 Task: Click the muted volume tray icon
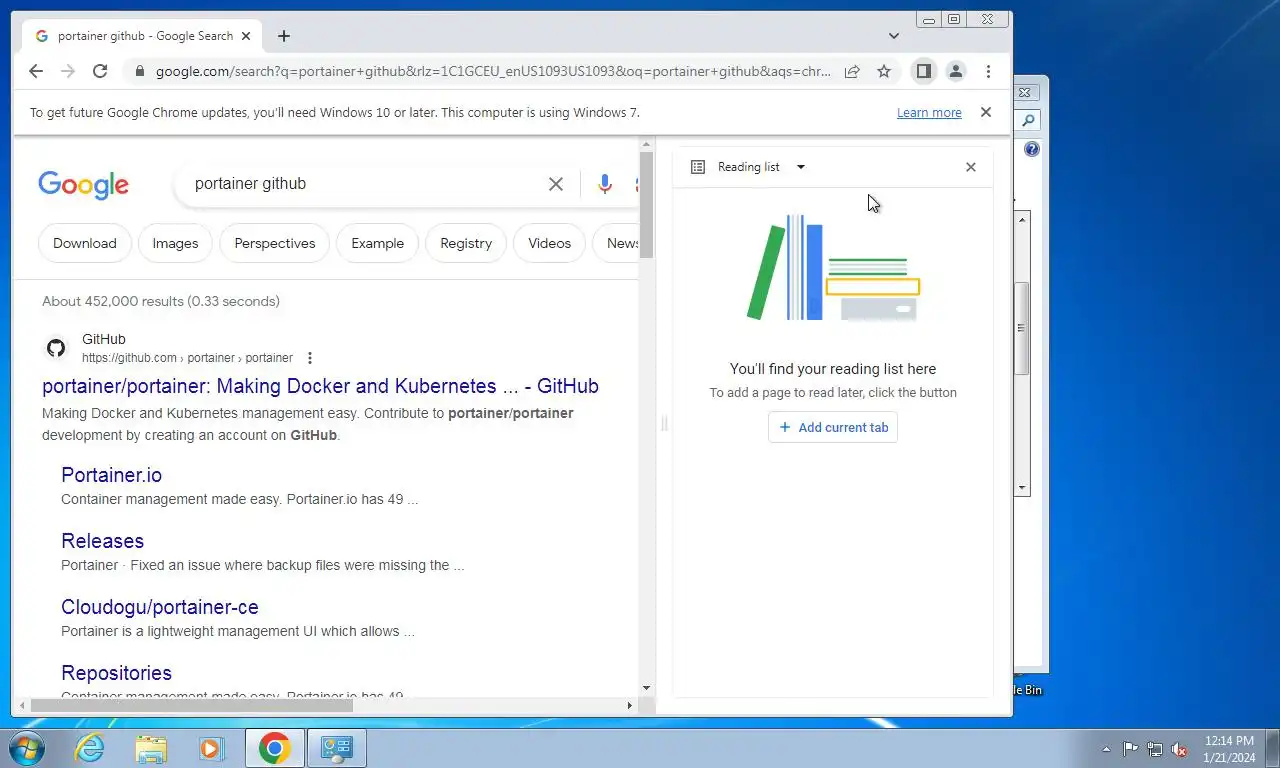click(x=1180, y=749)
